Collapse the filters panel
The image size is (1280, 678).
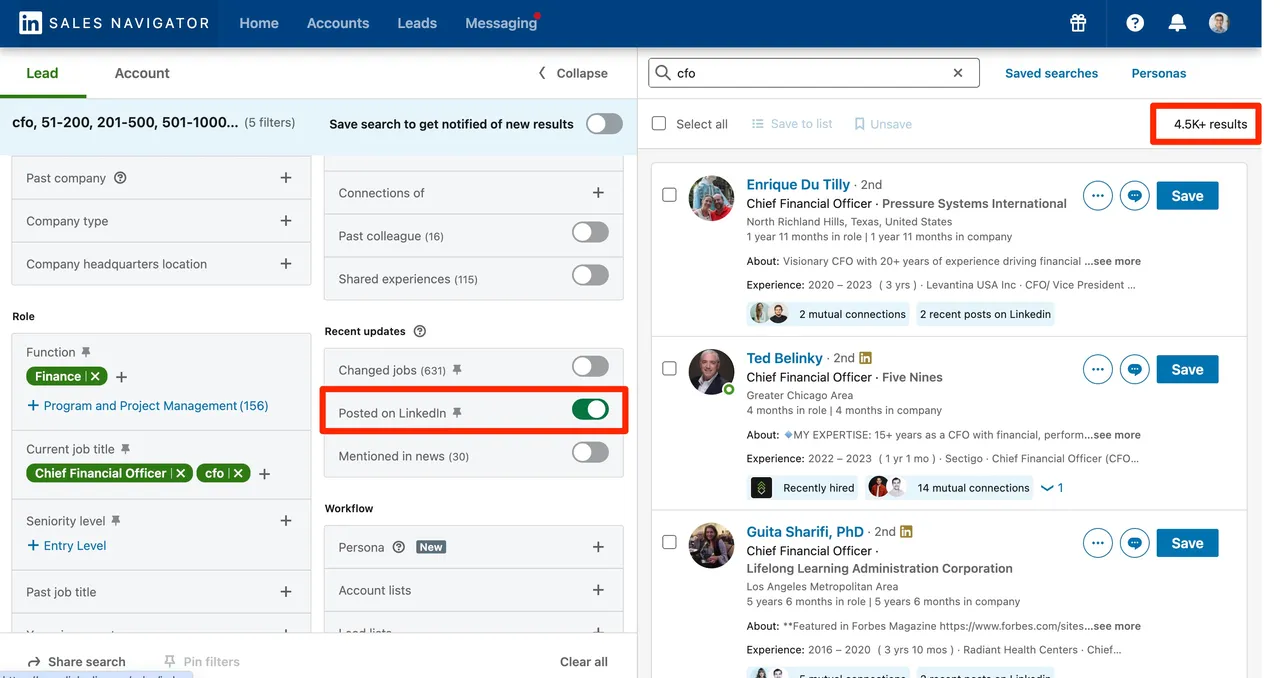pyautogui.click(x=573, y=73)
